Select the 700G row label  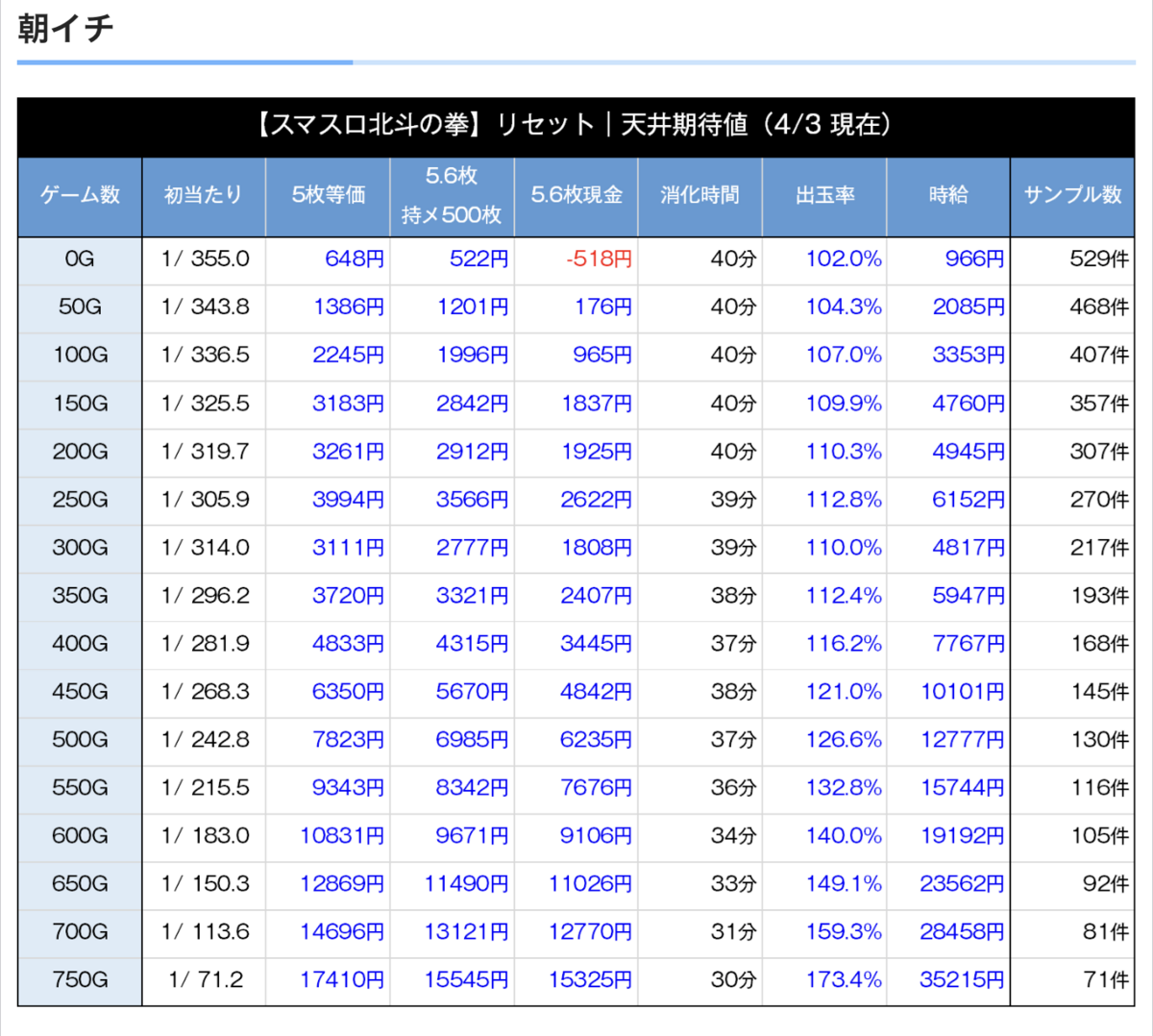tap(80, 932)
